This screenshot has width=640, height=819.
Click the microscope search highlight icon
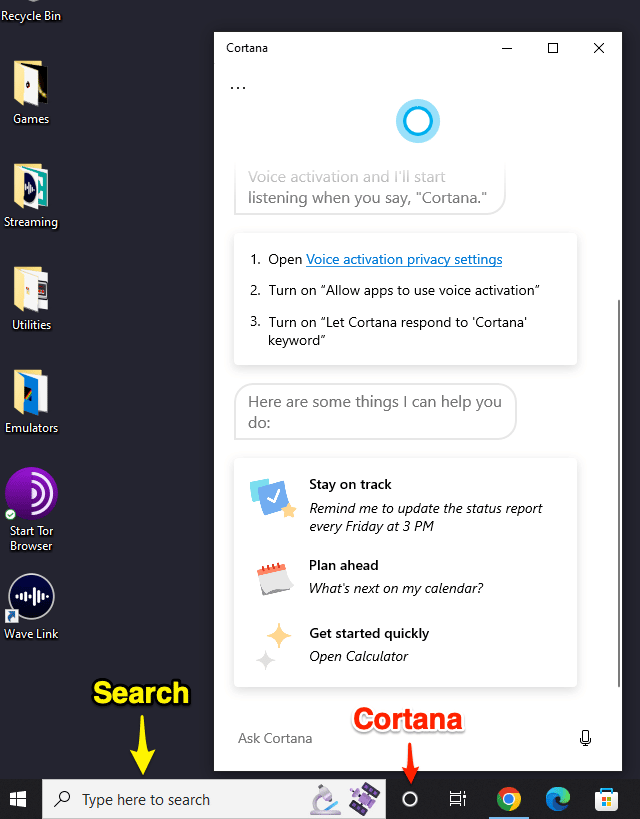(x=326, y=799)
